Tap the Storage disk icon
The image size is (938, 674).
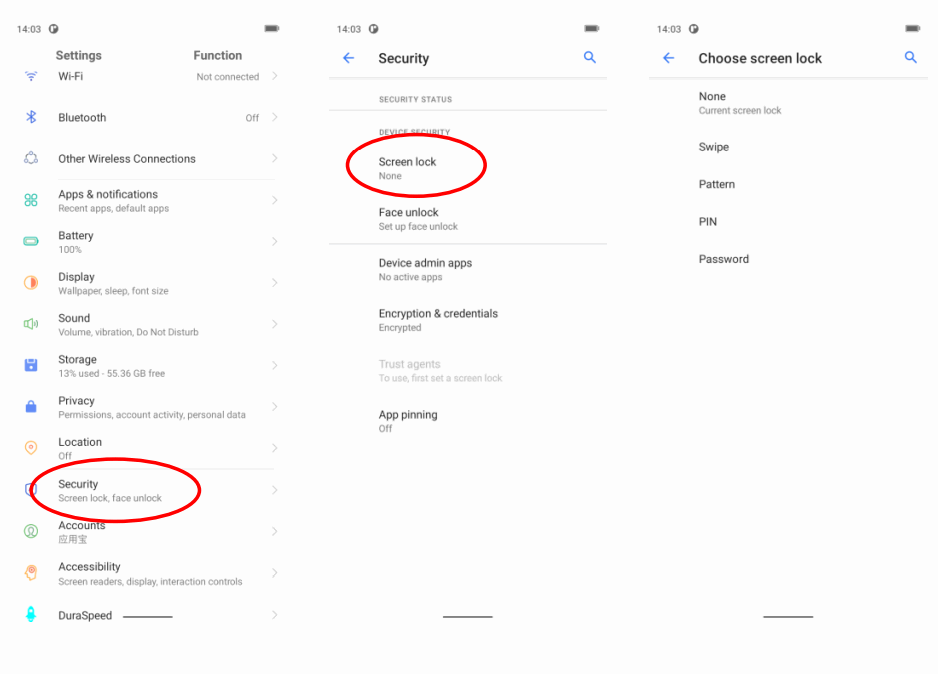pyautogui.click(x=31, y=365)
